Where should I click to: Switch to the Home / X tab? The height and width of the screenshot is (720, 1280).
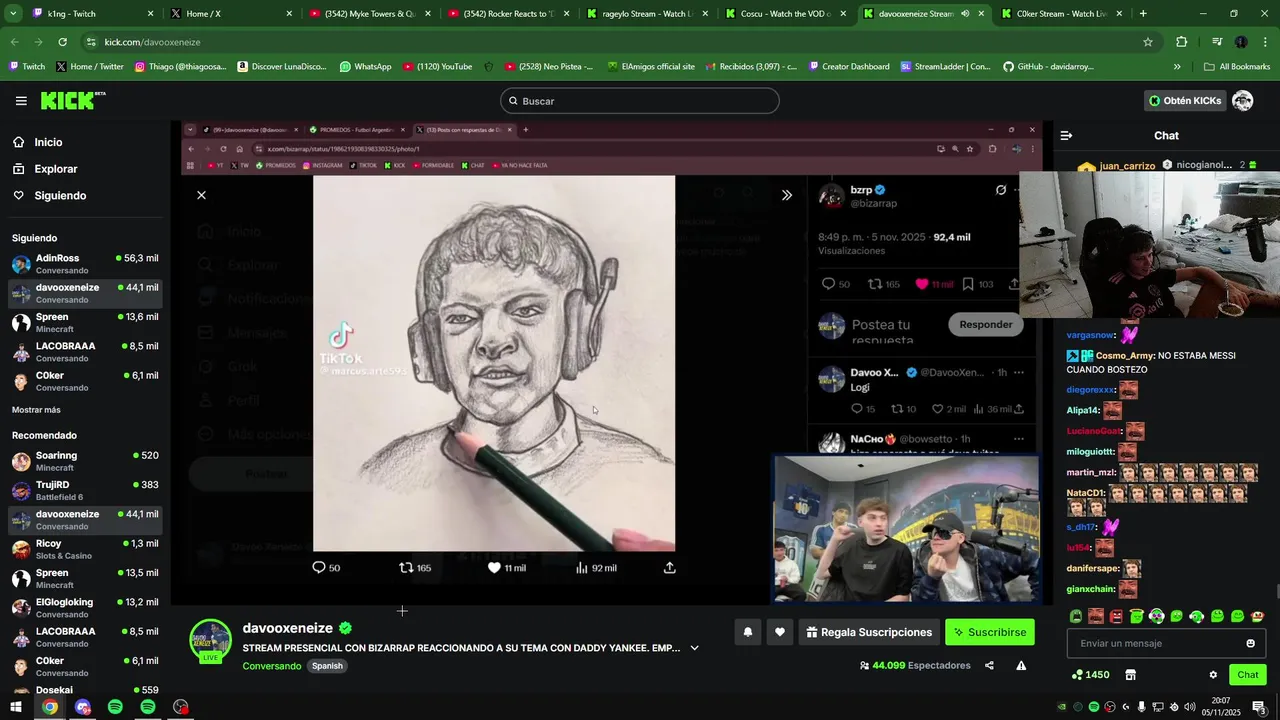pos(232,14)
